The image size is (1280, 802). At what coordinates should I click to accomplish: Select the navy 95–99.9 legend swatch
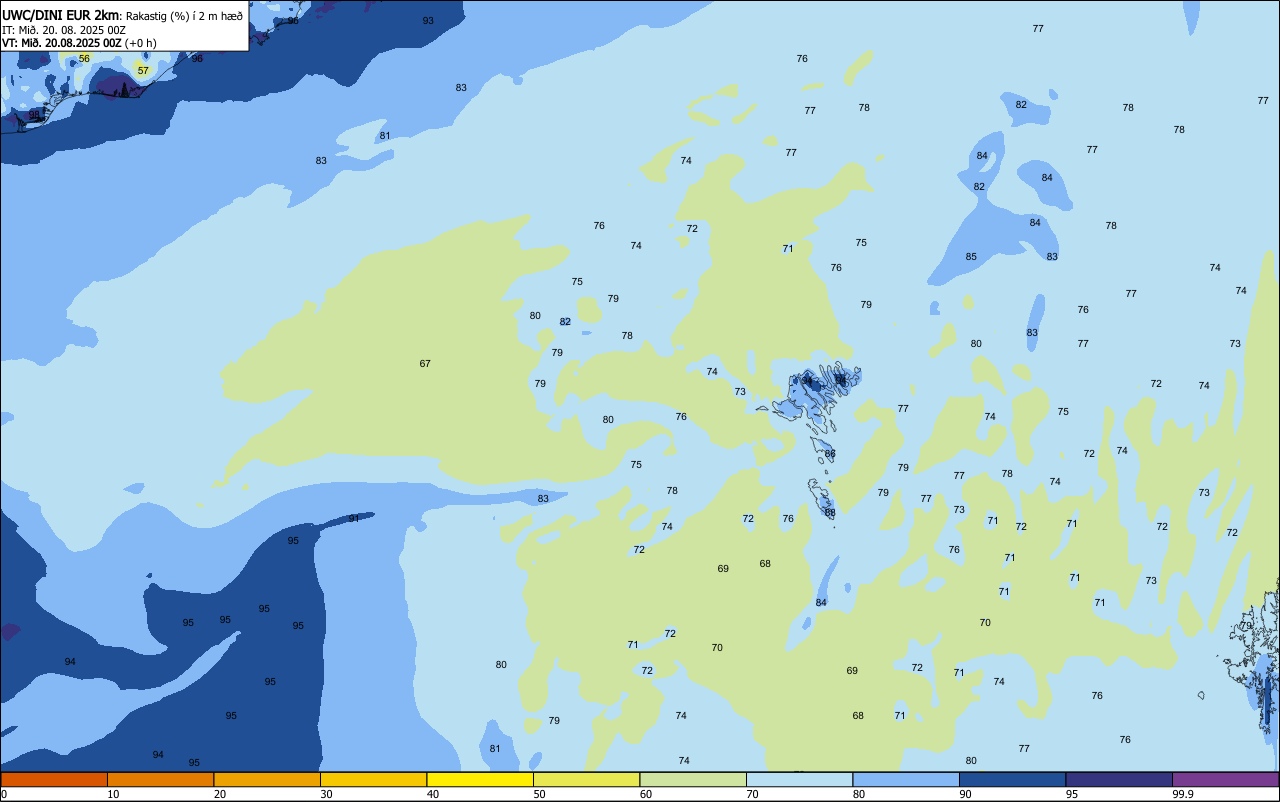point(1119,779)
